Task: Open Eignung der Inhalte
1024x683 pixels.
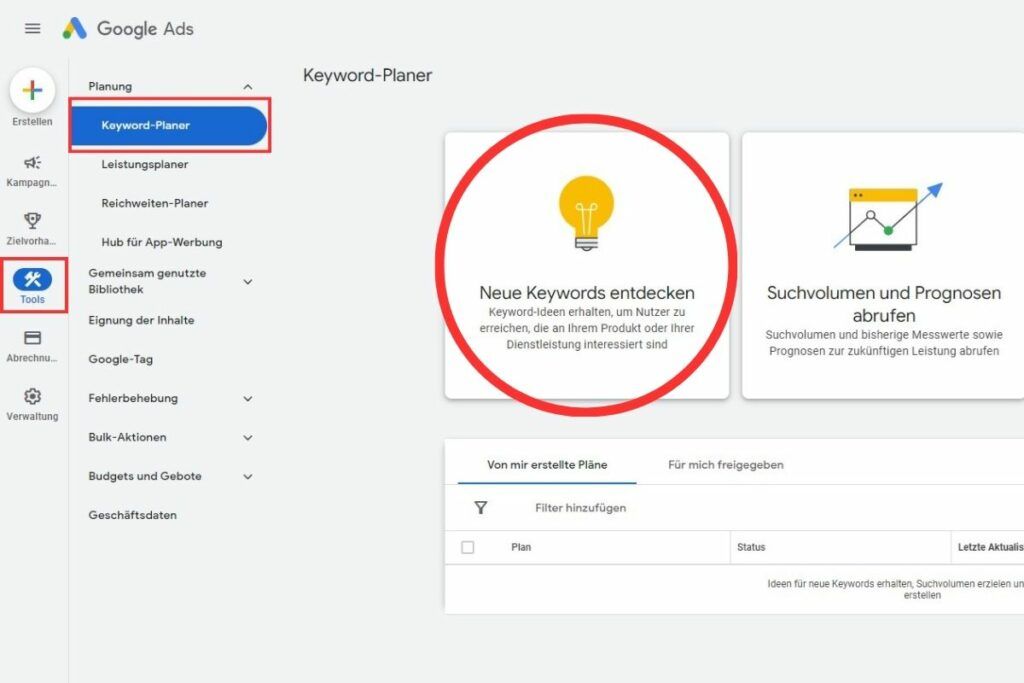Action: (x=141, y=320)
